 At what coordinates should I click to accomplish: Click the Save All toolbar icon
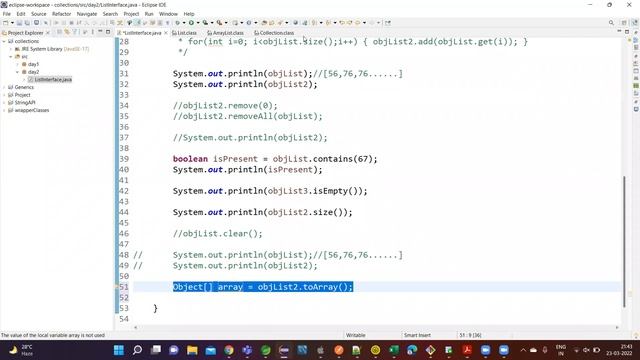(x=27, y=23)
